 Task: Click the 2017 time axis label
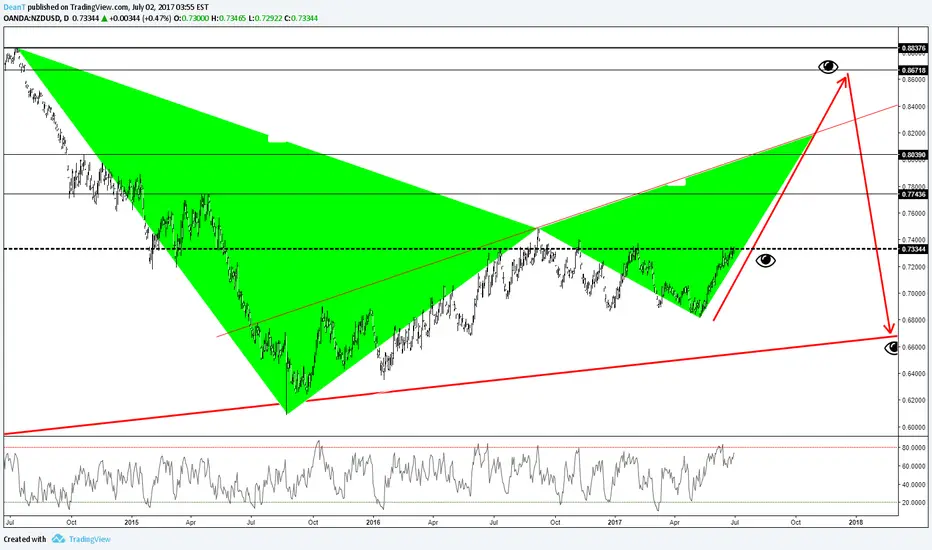click(x=615, y=523)
